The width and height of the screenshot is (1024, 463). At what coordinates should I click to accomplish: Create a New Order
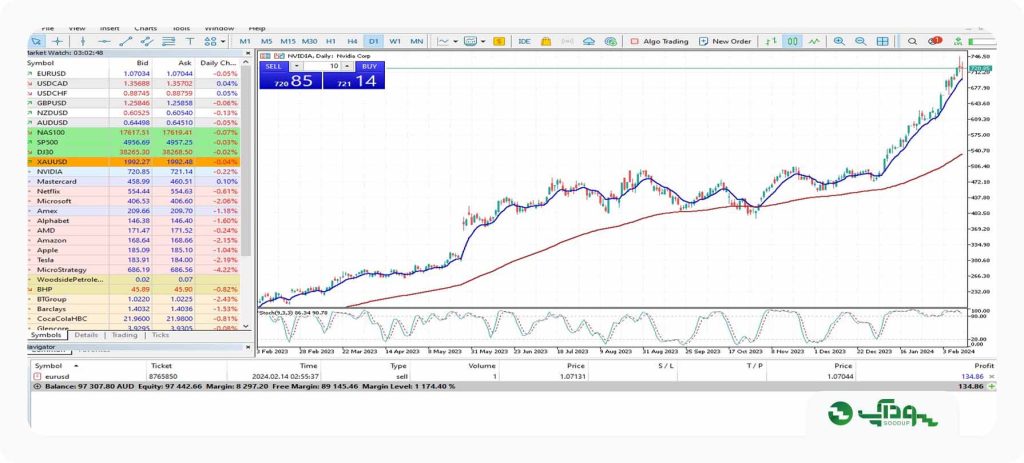coord(725,41)
